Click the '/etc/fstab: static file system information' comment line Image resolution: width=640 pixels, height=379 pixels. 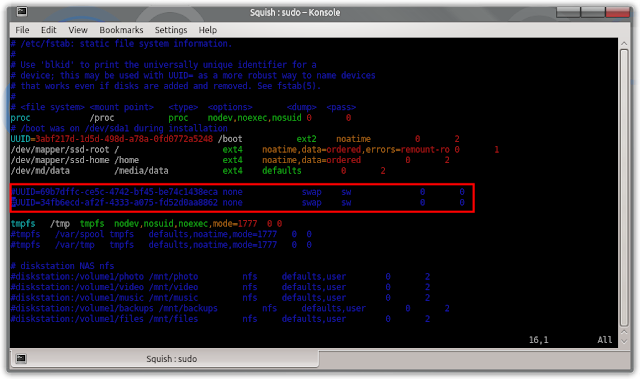click(121, 44)
